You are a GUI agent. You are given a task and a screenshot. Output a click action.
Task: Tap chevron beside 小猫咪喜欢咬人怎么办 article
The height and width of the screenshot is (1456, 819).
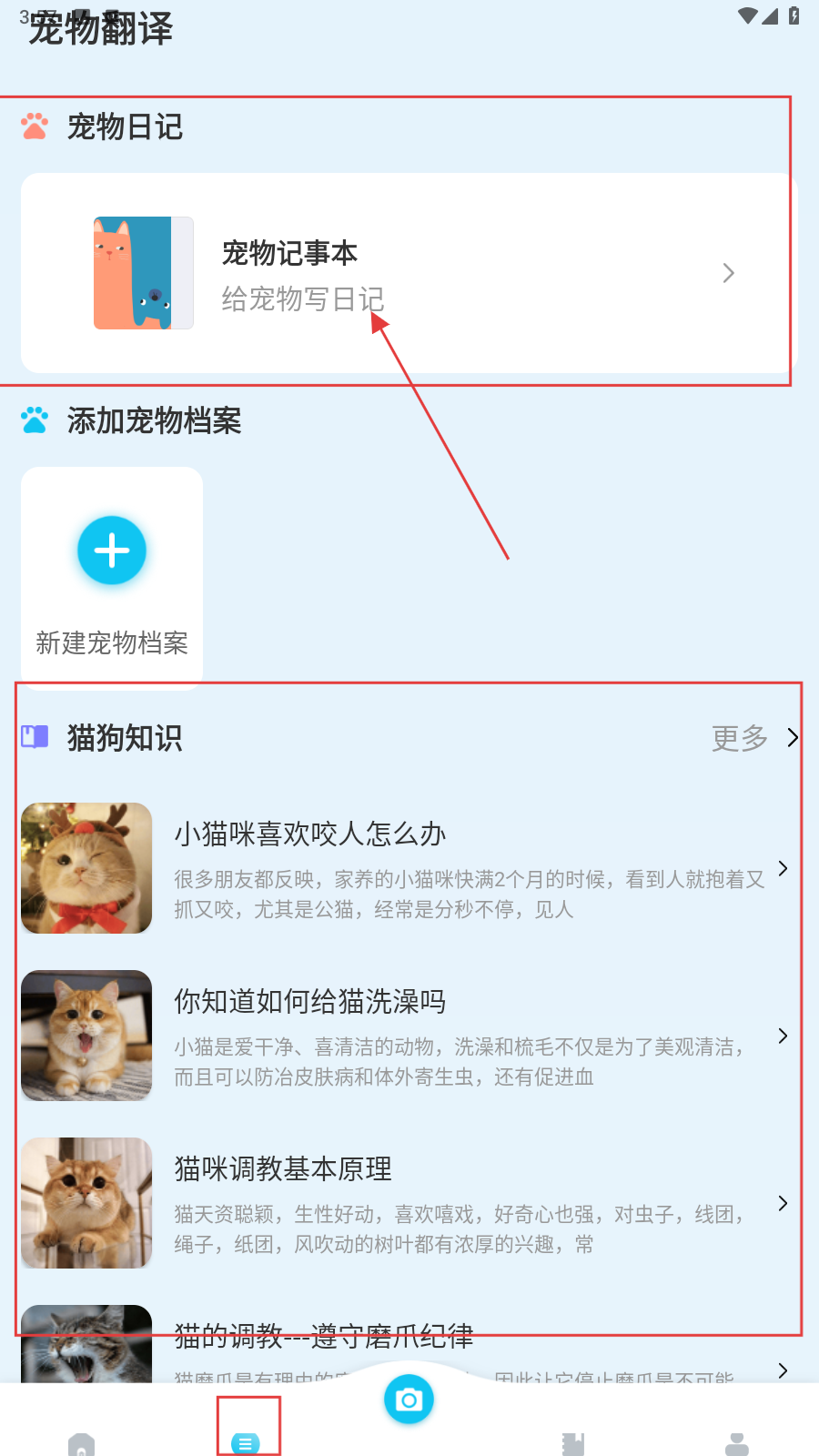(783, 868)
